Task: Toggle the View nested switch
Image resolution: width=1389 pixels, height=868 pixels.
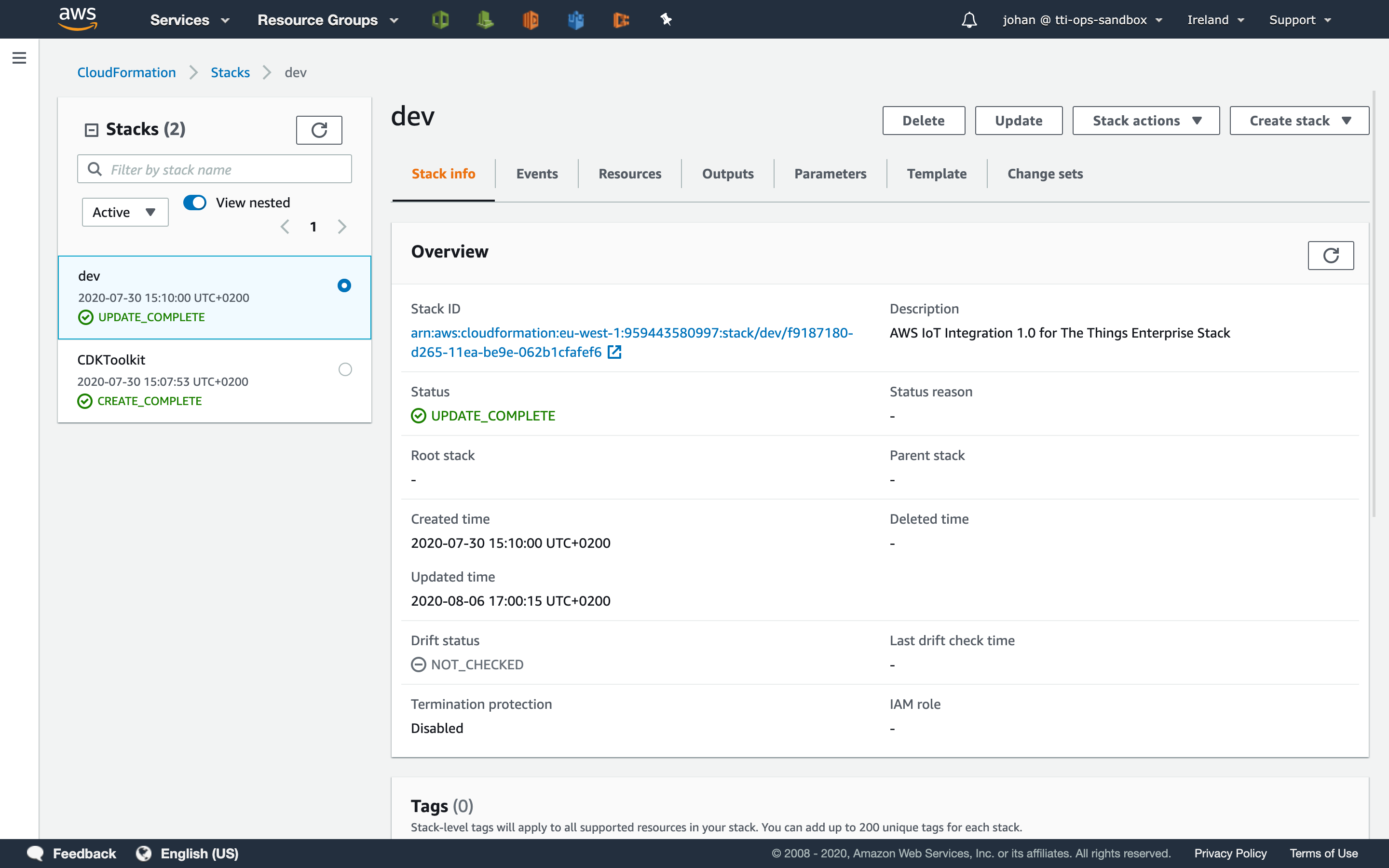Action: (195, 203)
